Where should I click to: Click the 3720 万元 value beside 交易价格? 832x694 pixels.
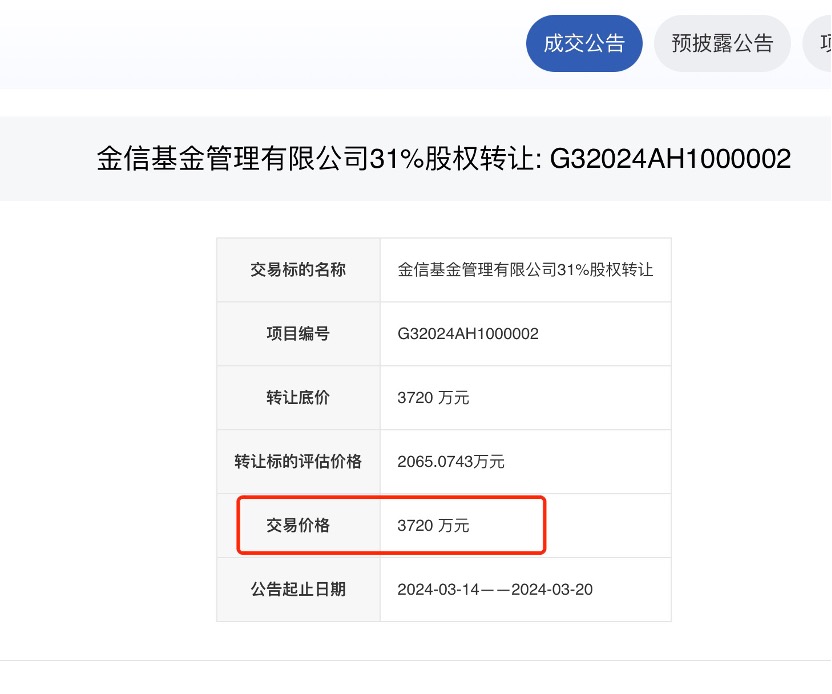click(433, 525)
